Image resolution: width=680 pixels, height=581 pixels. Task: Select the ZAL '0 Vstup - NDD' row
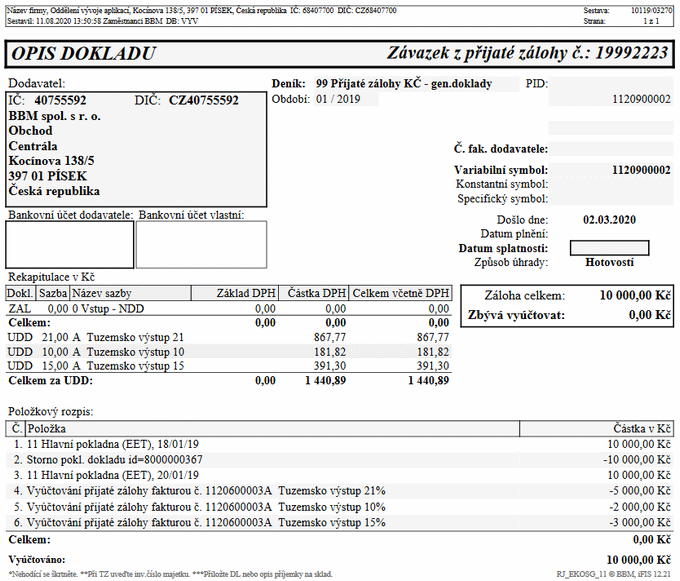[229, 309]
